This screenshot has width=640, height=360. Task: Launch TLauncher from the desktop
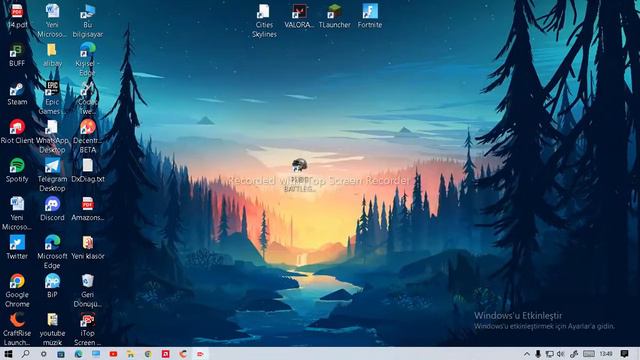334,17
